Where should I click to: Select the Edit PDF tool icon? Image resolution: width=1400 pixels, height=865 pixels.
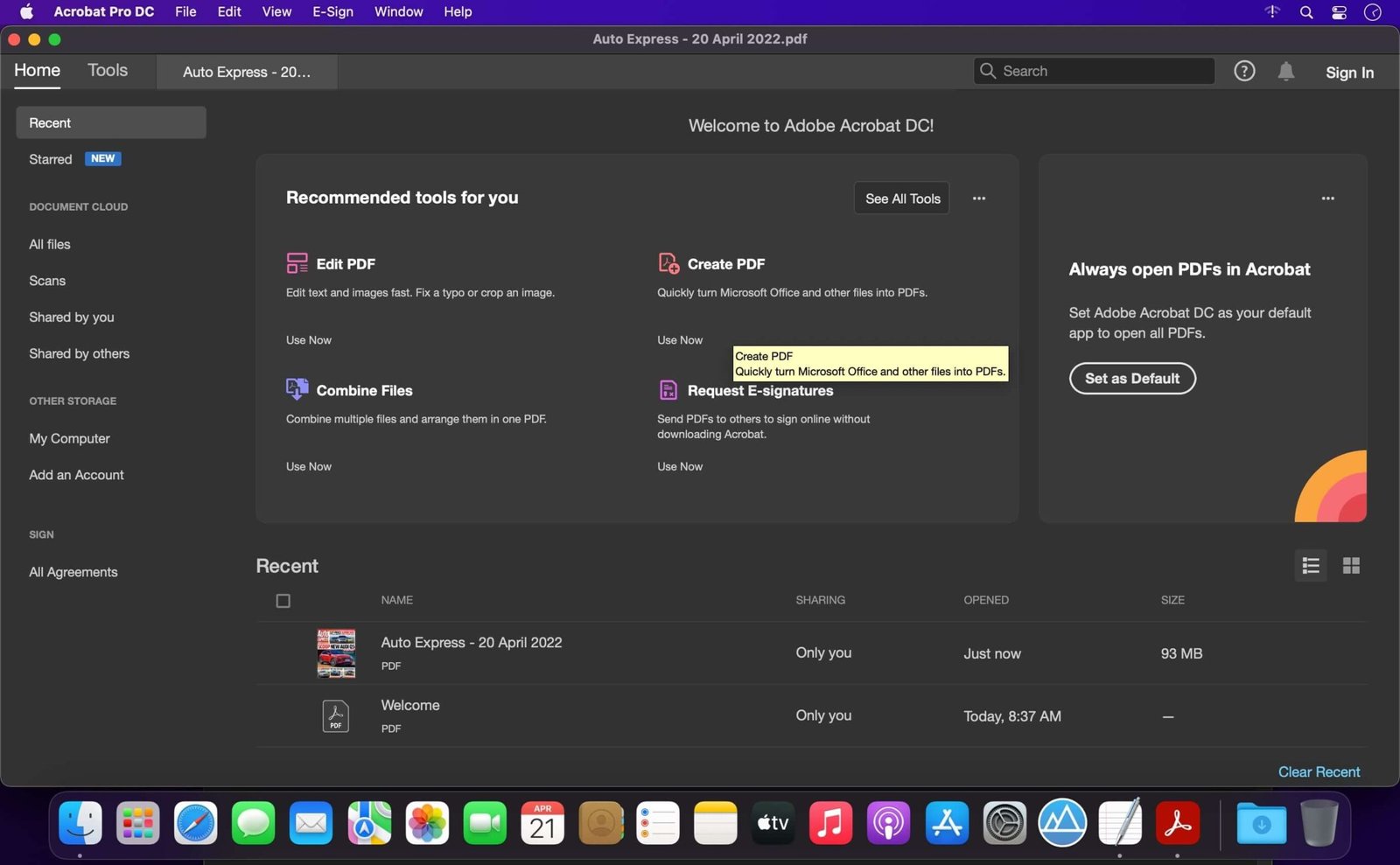(297, 262)
